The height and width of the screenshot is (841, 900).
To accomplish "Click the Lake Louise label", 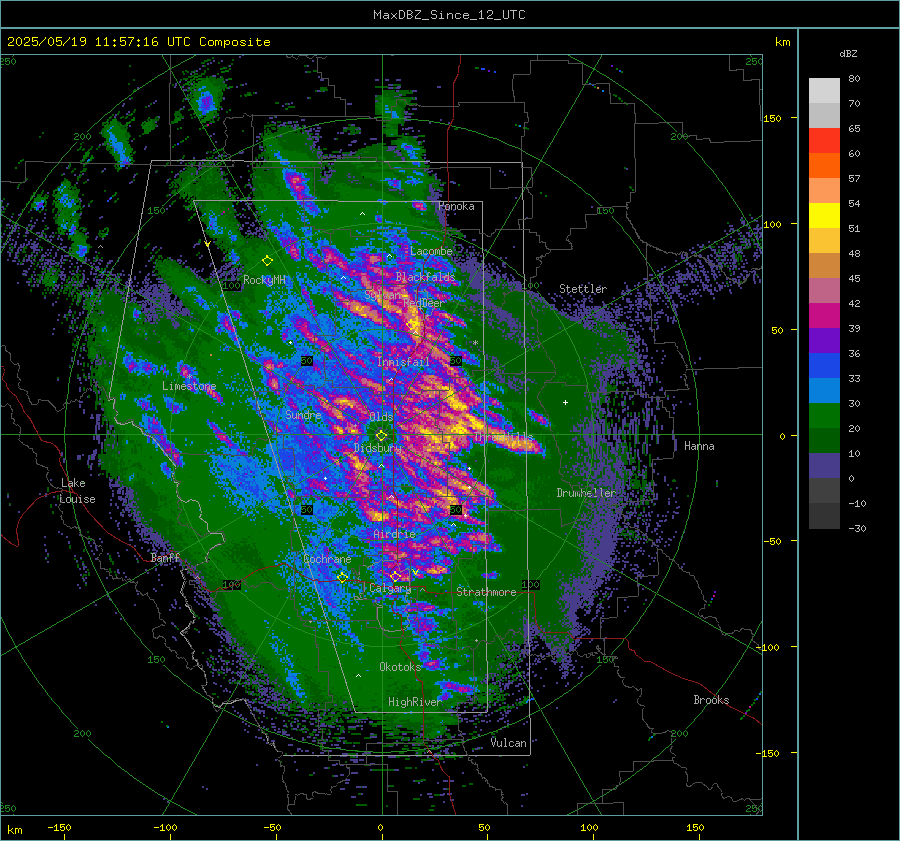I will tap(77, 491).
